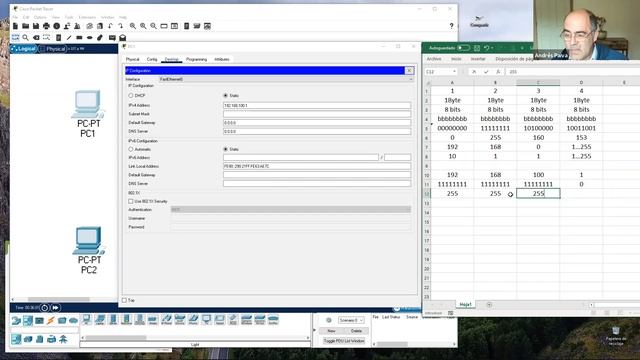Click the Add Complex PDU open envelope icon

coord(122,38)
